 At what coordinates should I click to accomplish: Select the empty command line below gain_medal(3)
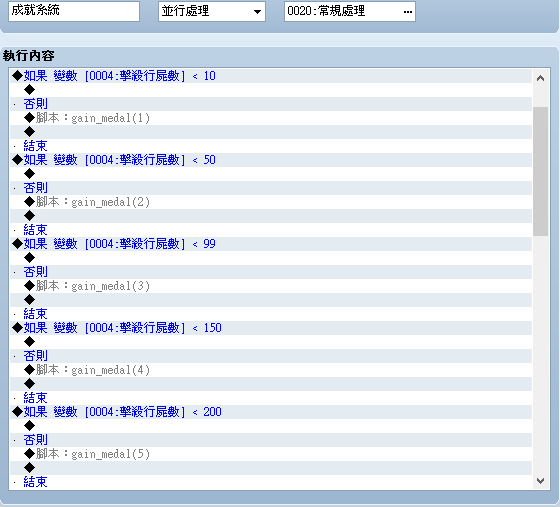(x=271, y=300)
